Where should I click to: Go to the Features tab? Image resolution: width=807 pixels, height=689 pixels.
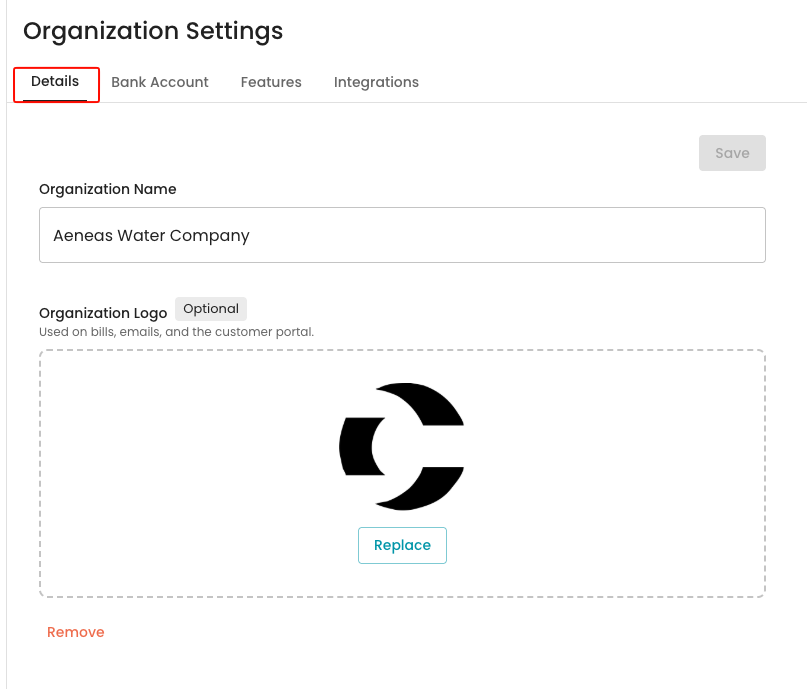[x=271, y=82]
